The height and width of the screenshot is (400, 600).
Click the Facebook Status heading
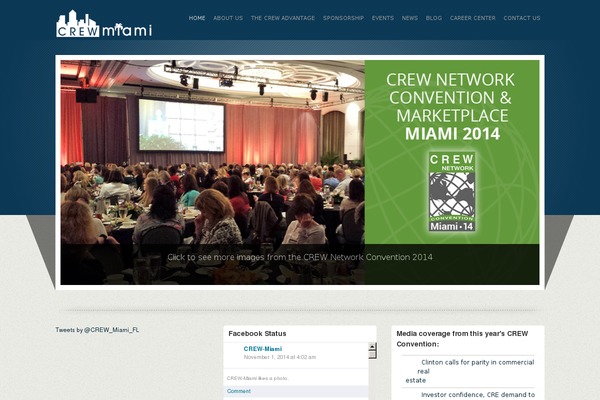click(257, 333)
